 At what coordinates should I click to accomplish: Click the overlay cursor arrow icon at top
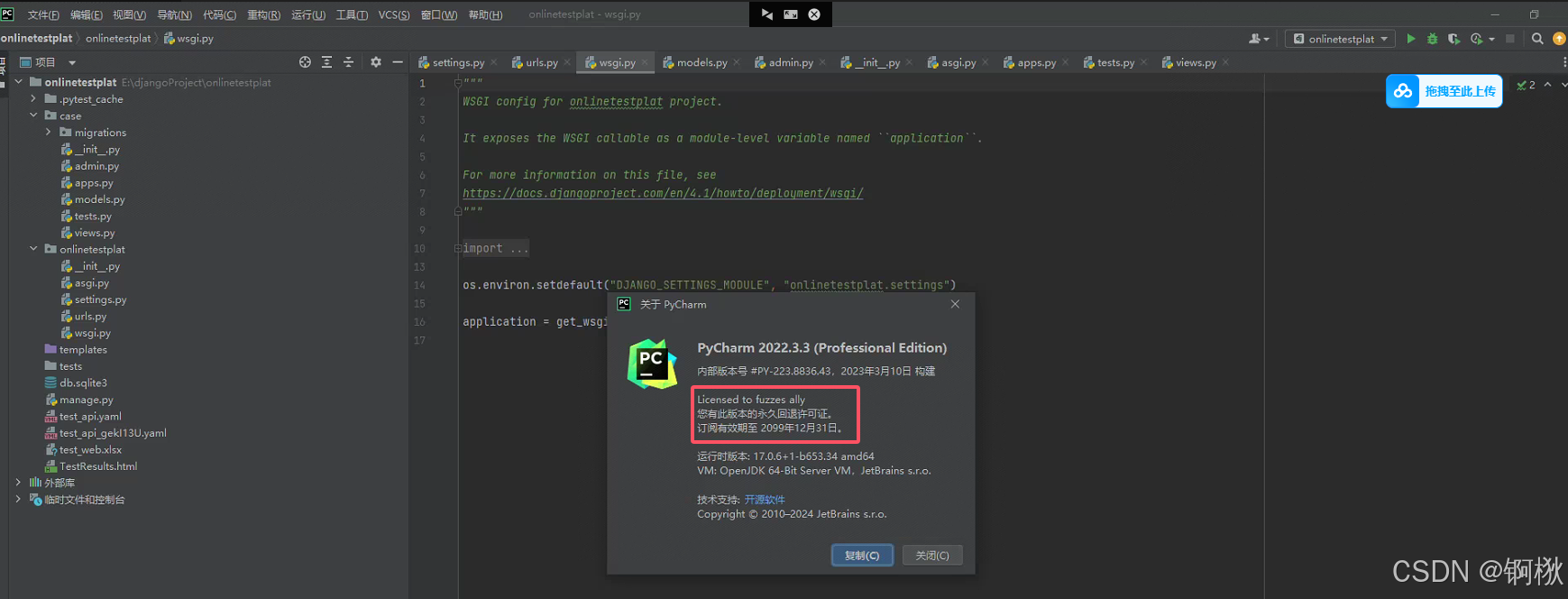[766, 14]
